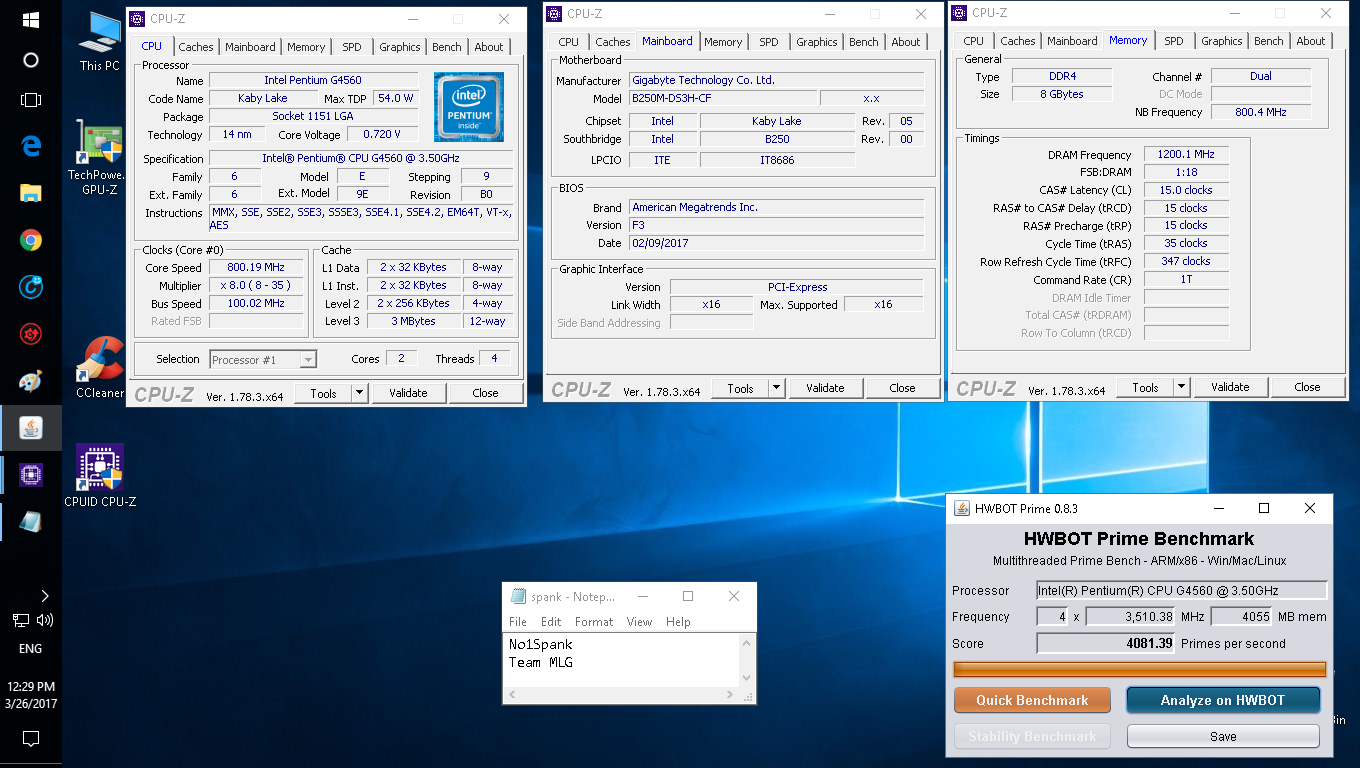The width and height of the screenshot is (1360, 768).
Task: Click the HWBOT Prime title bar Java icon
Action: [962, 508]
